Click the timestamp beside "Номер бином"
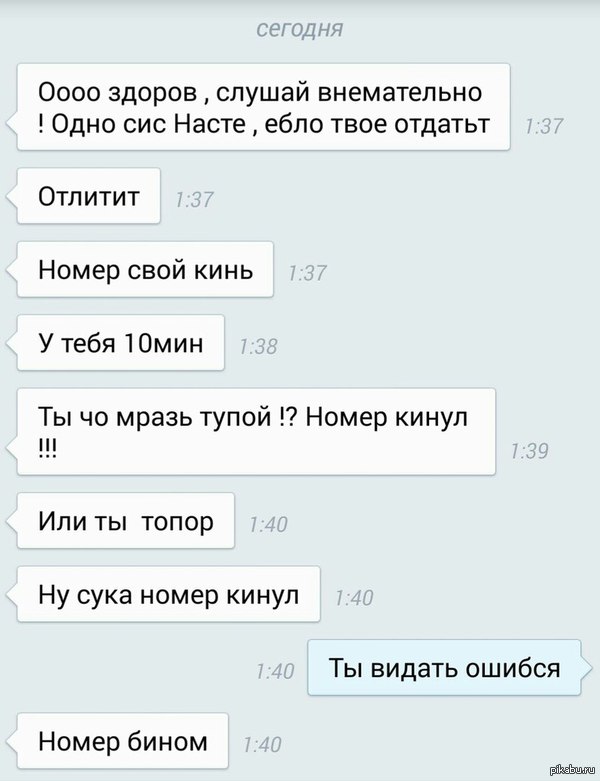 click(262, 745)
